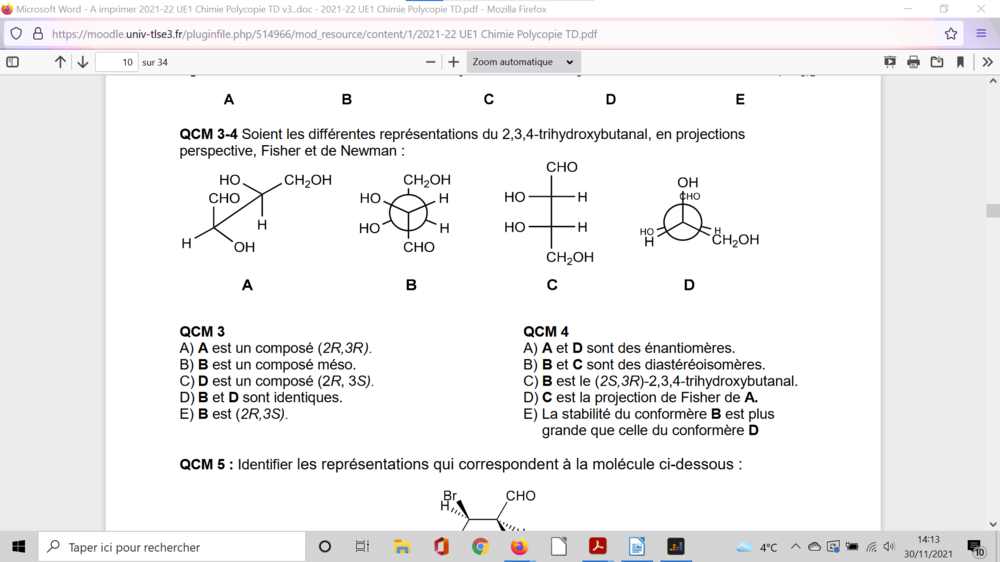
Task: Open the Firefox hamburger menu
Action: 981,33
